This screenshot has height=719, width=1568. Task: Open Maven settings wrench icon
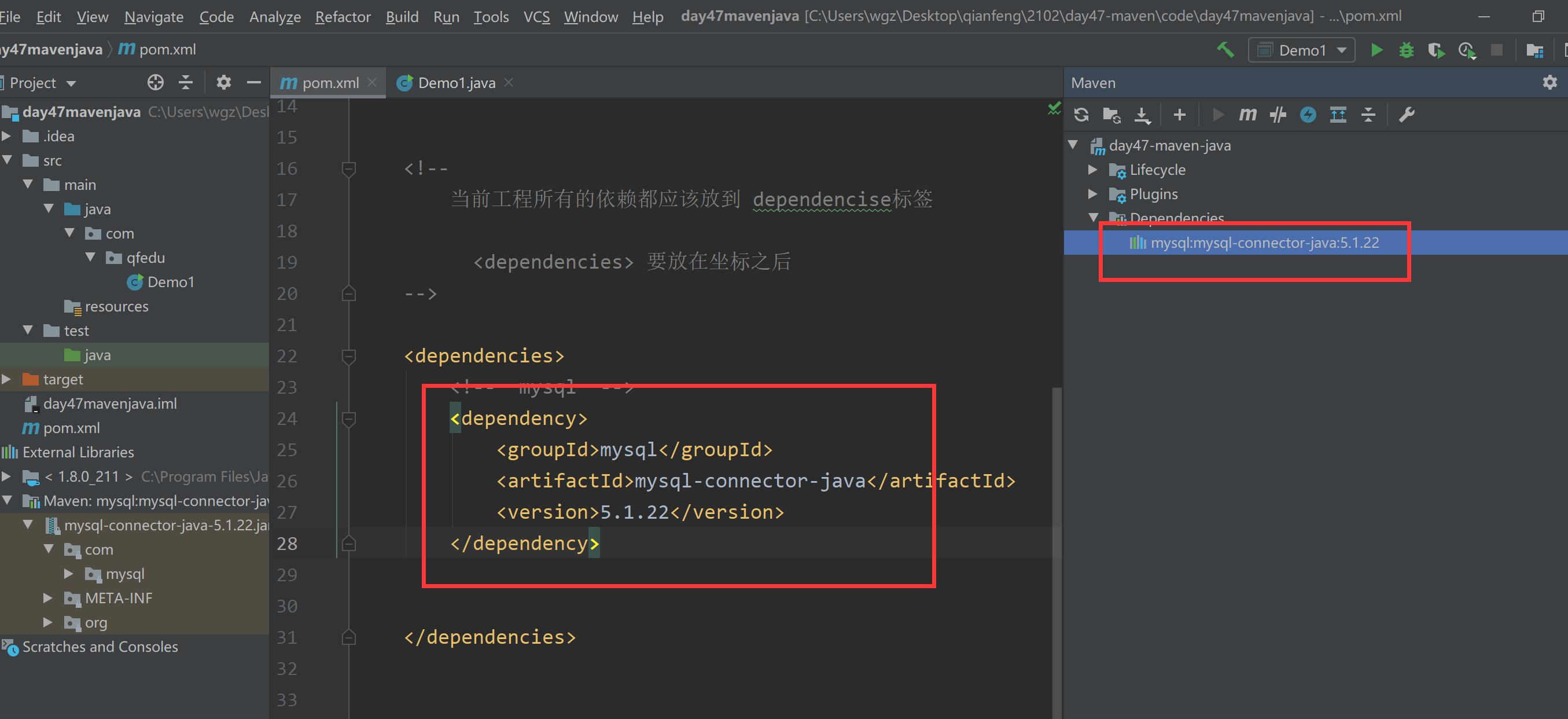click(x=1406, y=115)
